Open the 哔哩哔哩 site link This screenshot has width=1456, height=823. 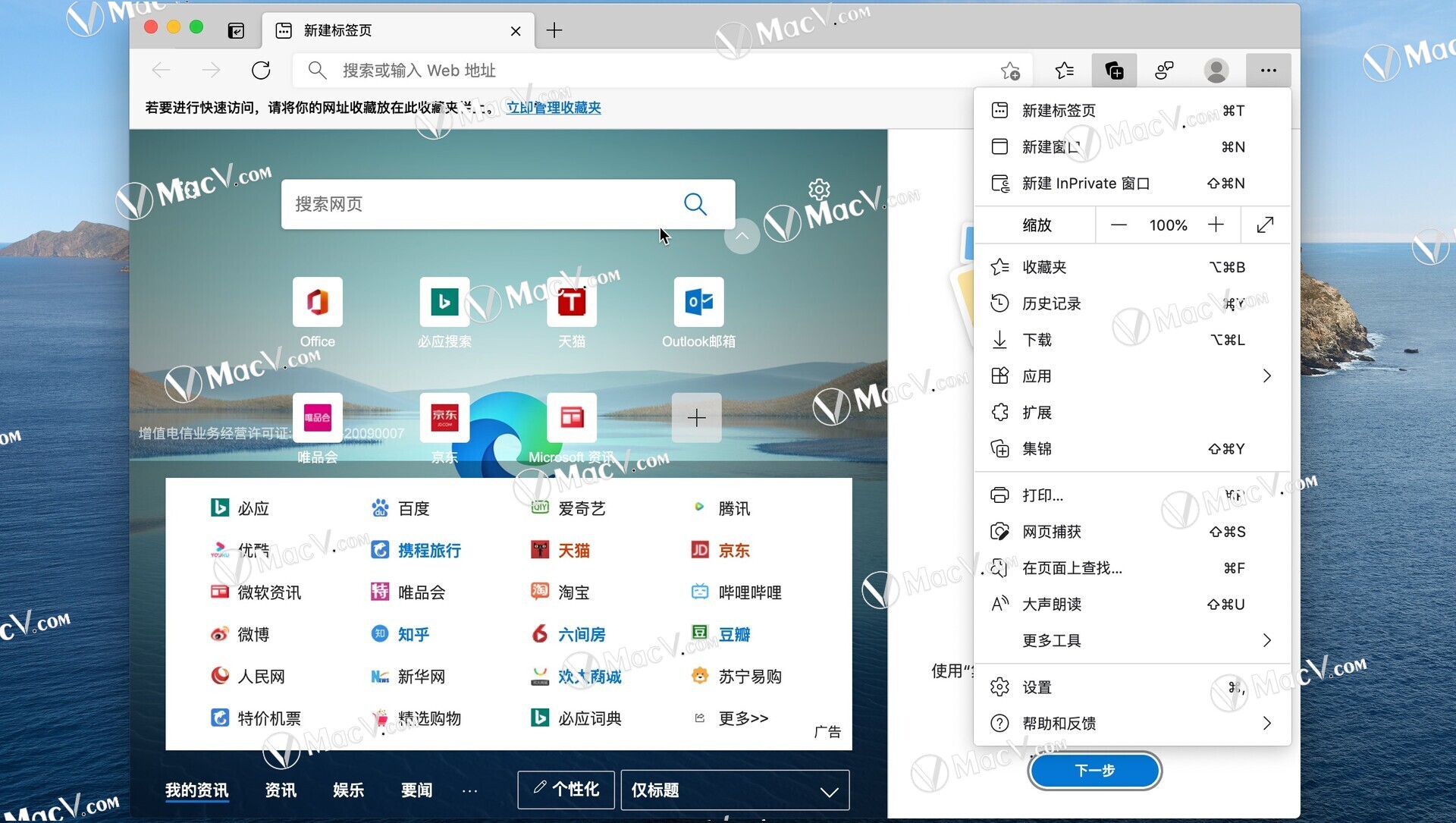[736, 592]
